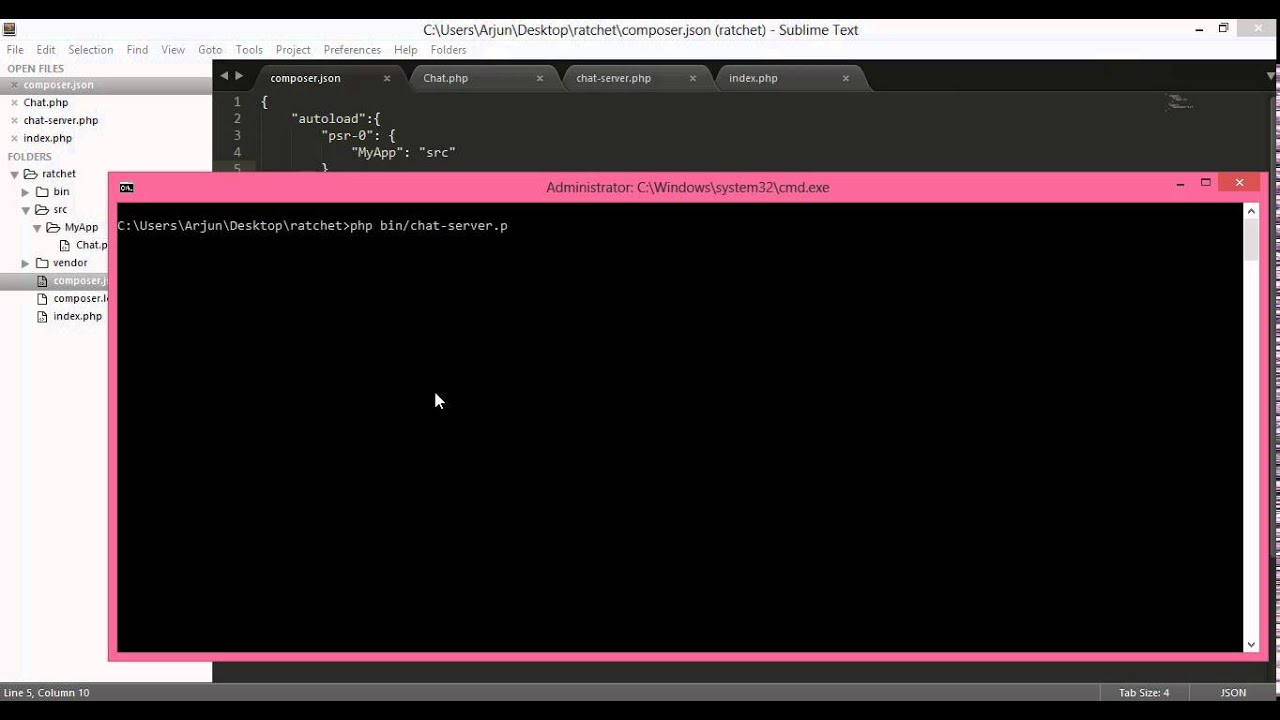Open index.php in the folder tree

tap(78, 316)
